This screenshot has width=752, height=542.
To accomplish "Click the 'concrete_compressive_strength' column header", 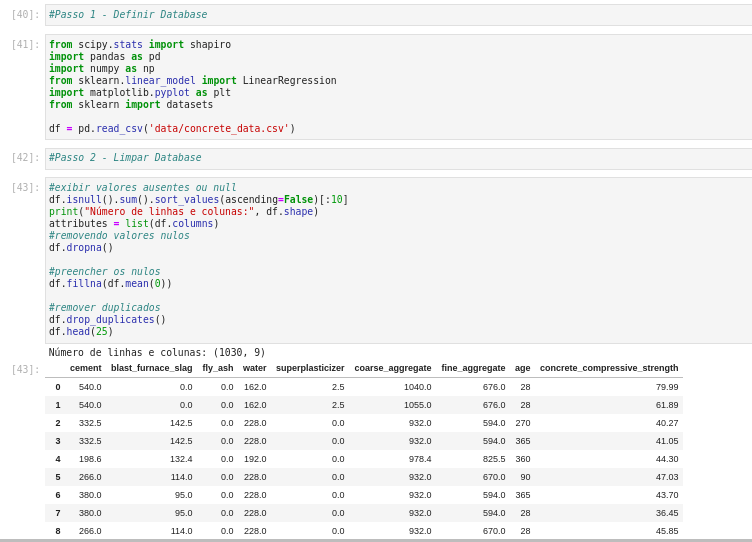I will pyautogui.click(x=609, y=368).
